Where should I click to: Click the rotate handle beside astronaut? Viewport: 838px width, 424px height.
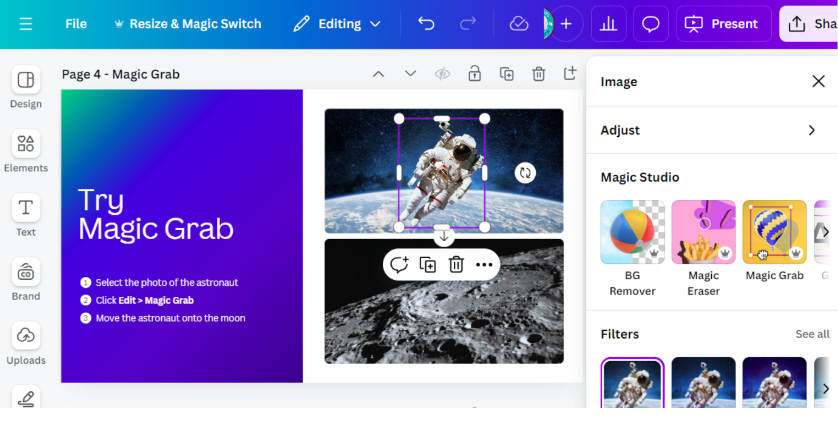click(x=525, y=173)
